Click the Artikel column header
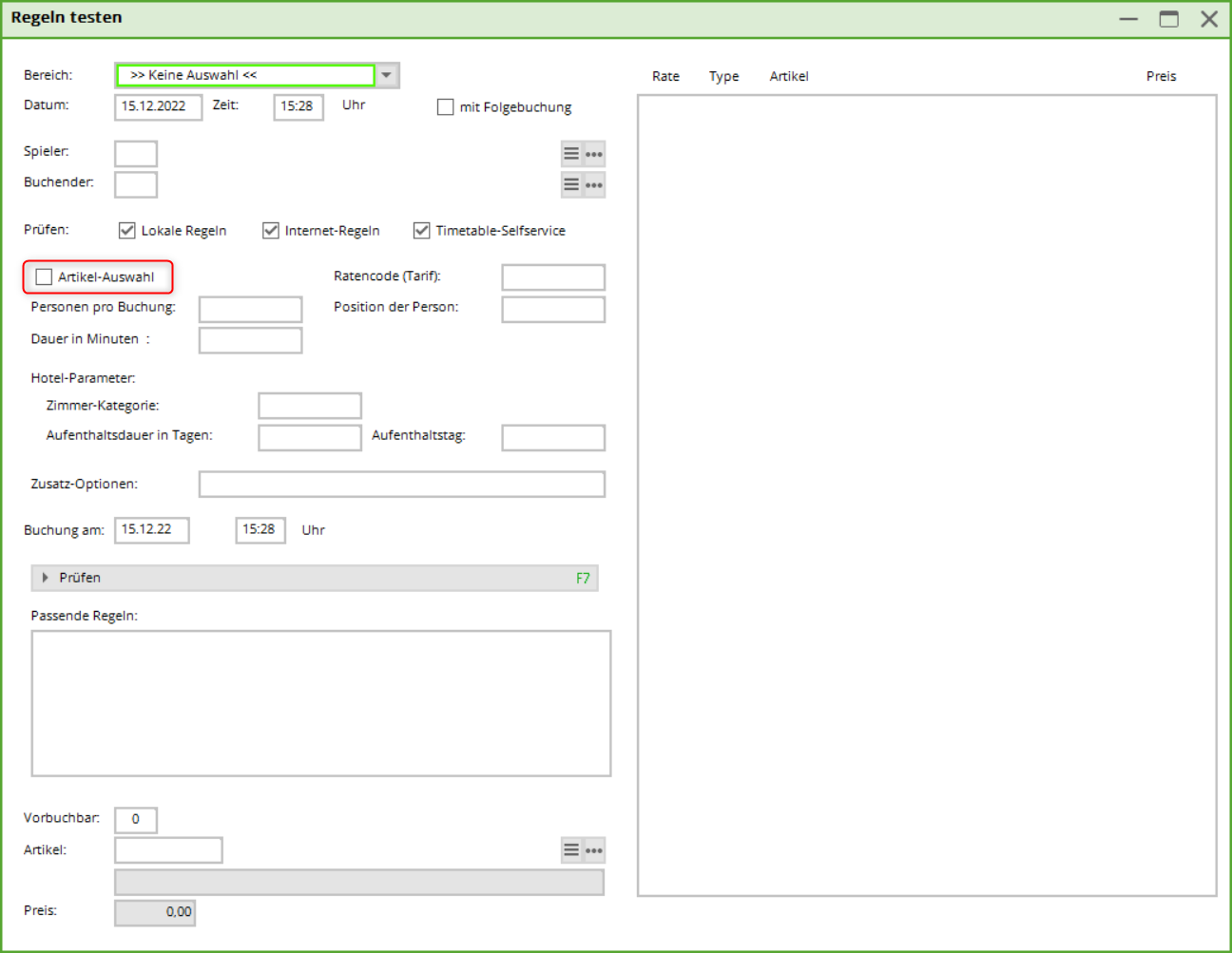 [x=789, y=77]
